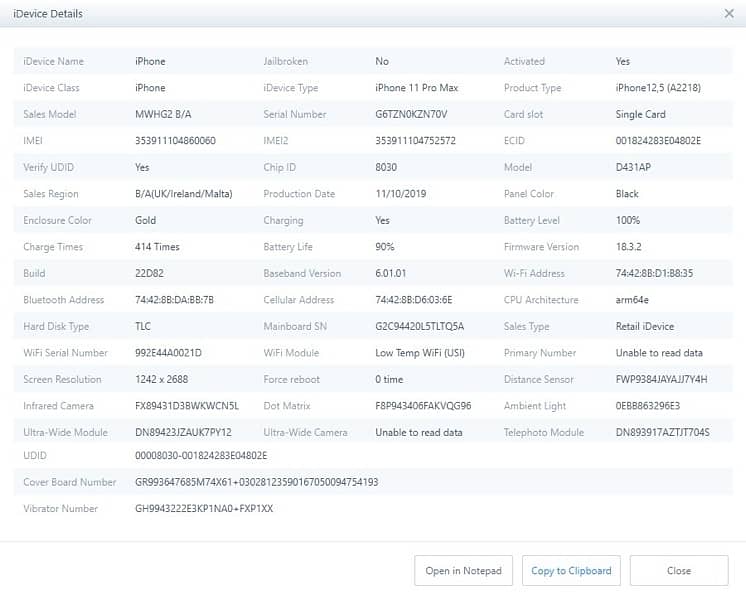The image size is (746, 600).
Task: Select telephoto module DN893917AZTJT704S
Action: [x=662, y=433]
